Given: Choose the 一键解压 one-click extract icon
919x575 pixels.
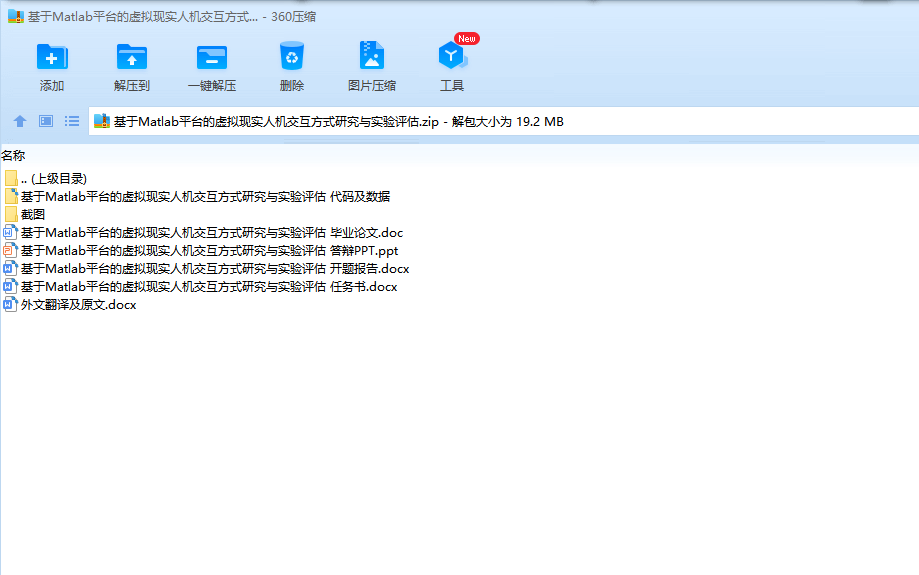Looking at the screenshot, I should pos(212,57).
